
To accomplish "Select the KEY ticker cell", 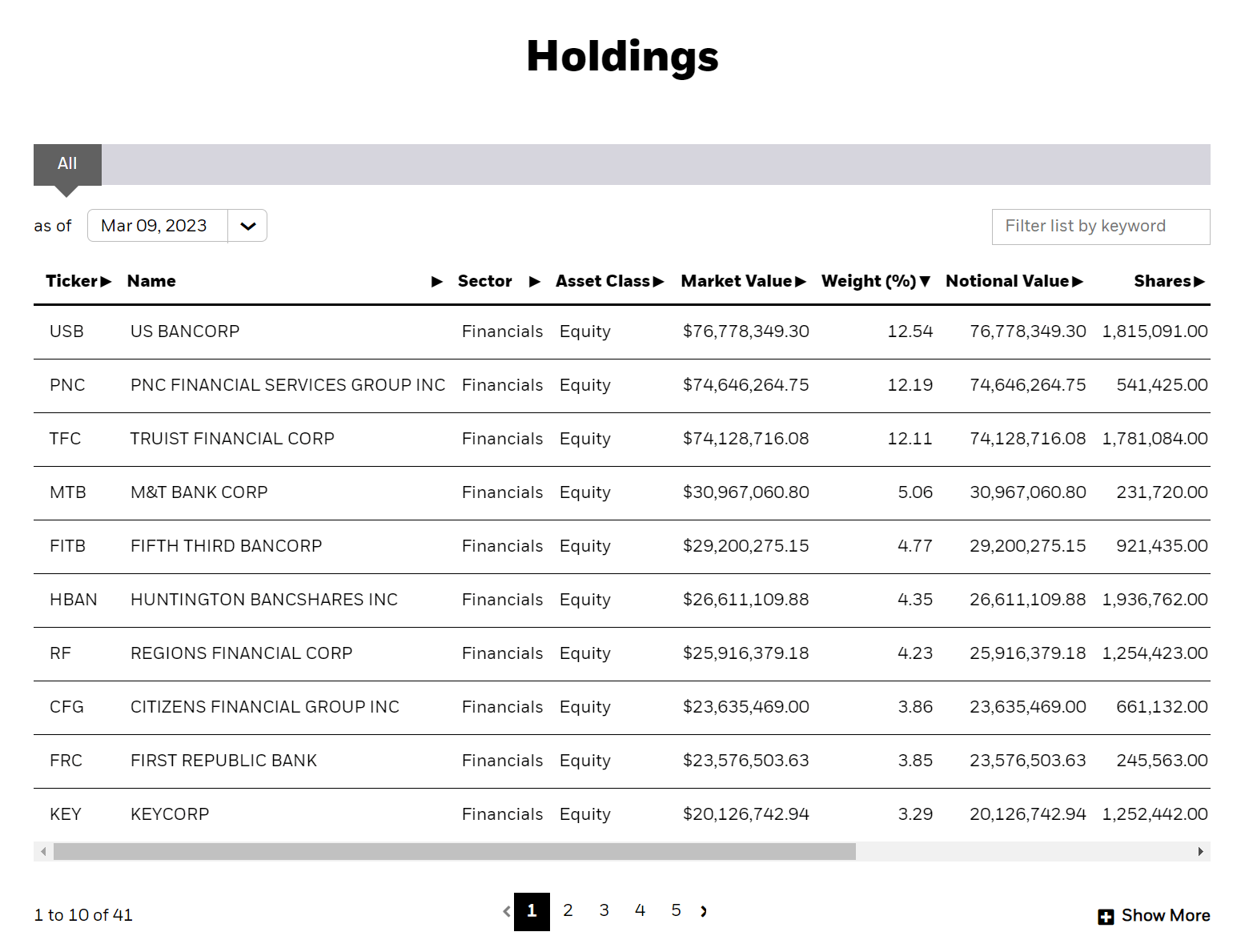I will tap(66, 814).
